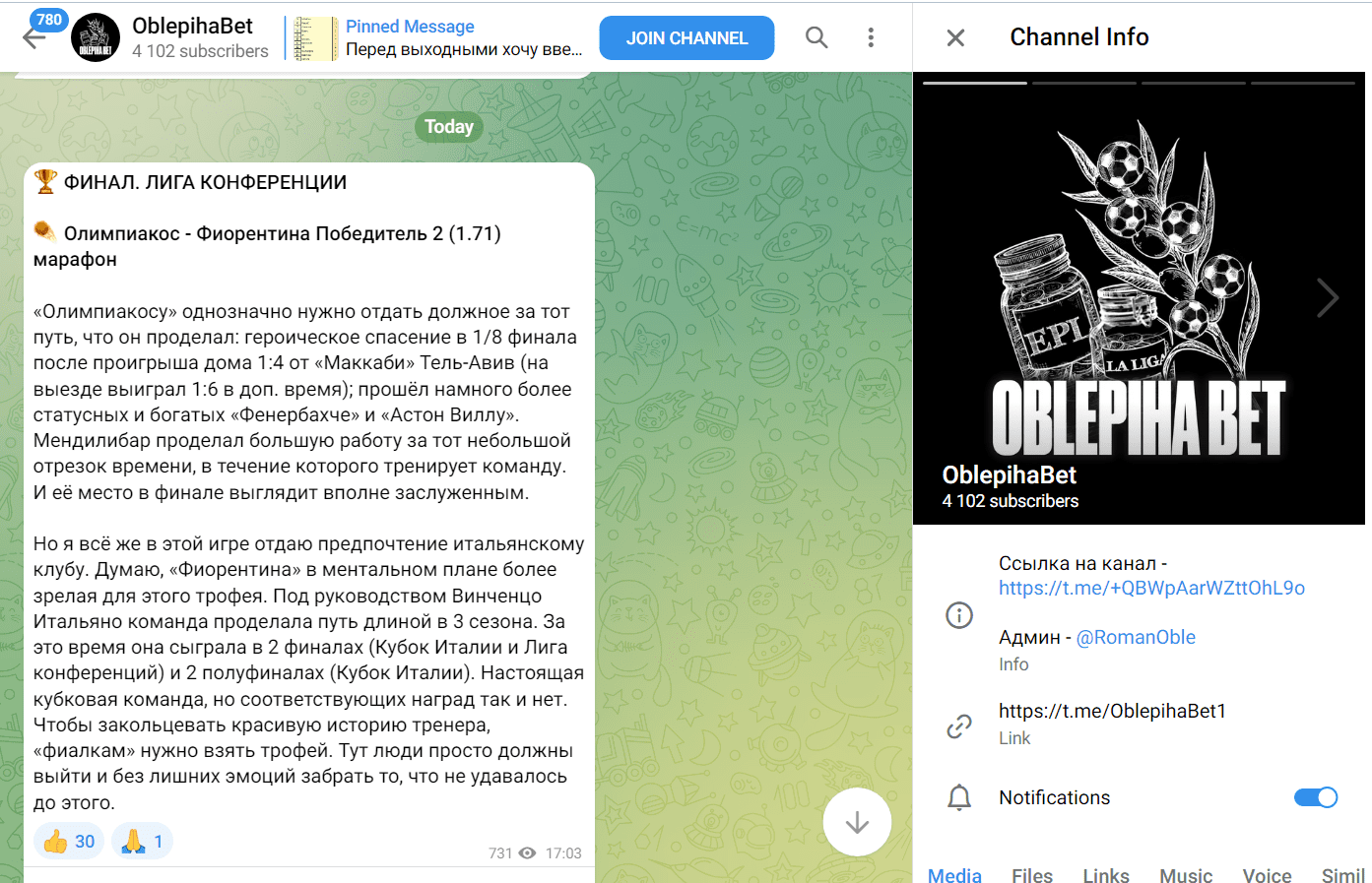The height and width of the screenshot is (883, 1372).
Task: Switch to the Media tab
Action: [954, 875]
